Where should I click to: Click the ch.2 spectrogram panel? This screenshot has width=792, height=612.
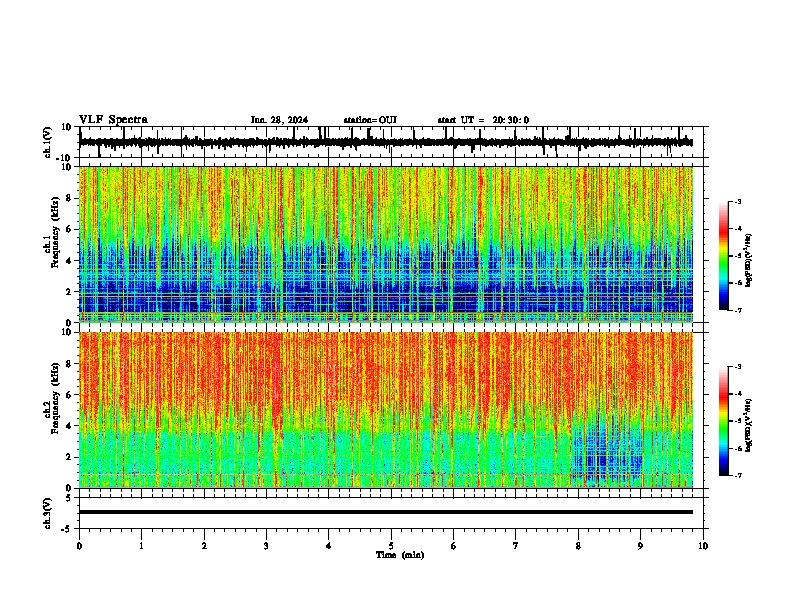pyautogui.click(x=386, y=410)
